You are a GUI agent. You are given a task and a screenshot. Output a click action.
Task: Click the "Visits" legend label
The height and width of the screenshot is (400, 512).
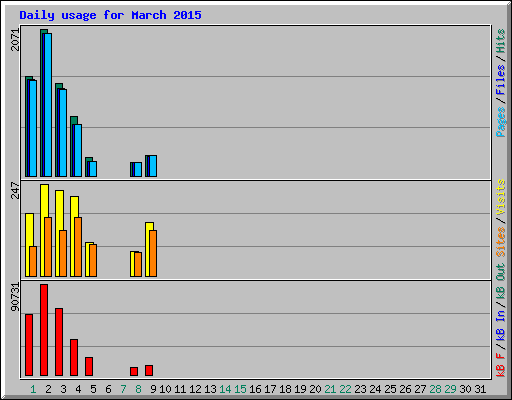coord(500,197)
